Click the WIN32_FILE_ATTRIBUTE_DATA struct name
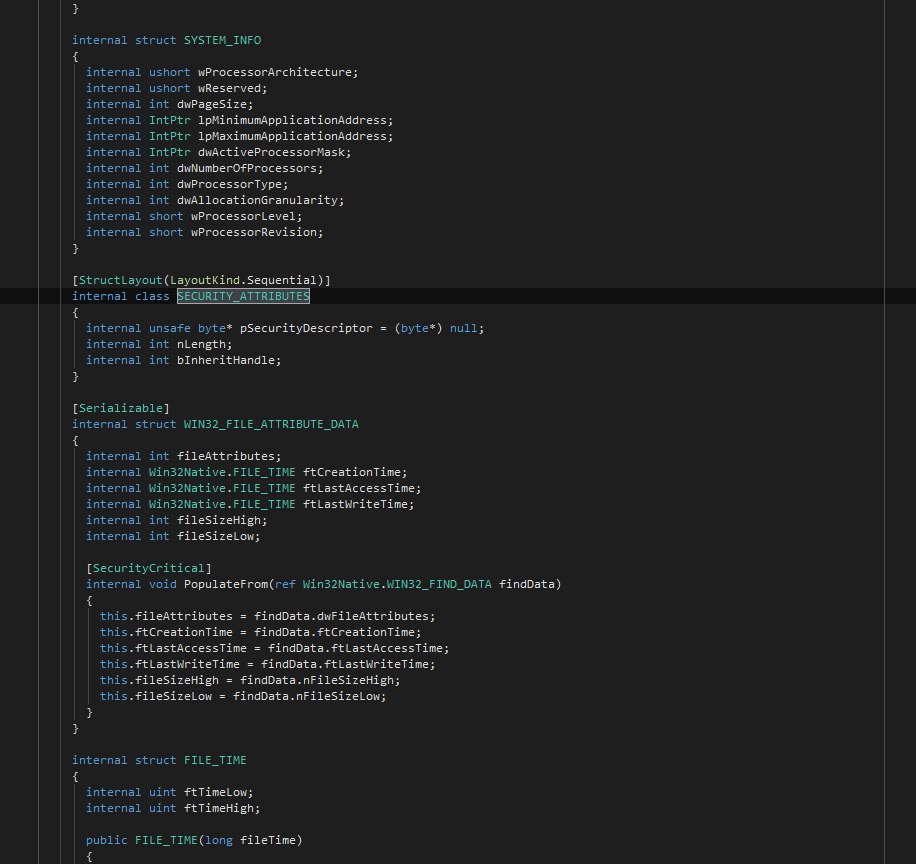The width and height of the screenshot is (916, 864). pos(271,424)
